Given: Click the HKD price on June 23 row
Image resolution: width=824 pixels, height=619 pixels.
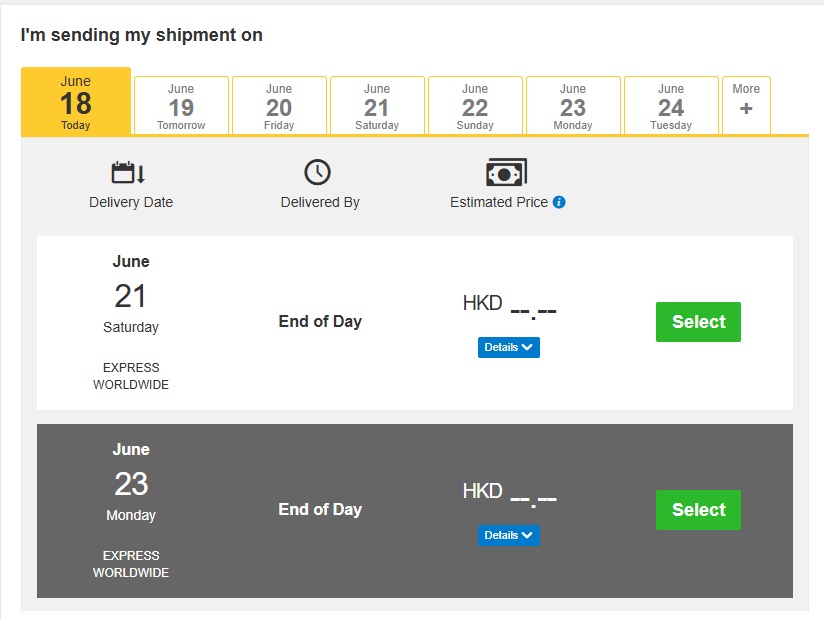Looking at the screenshot, I should [x=509, y=493].
